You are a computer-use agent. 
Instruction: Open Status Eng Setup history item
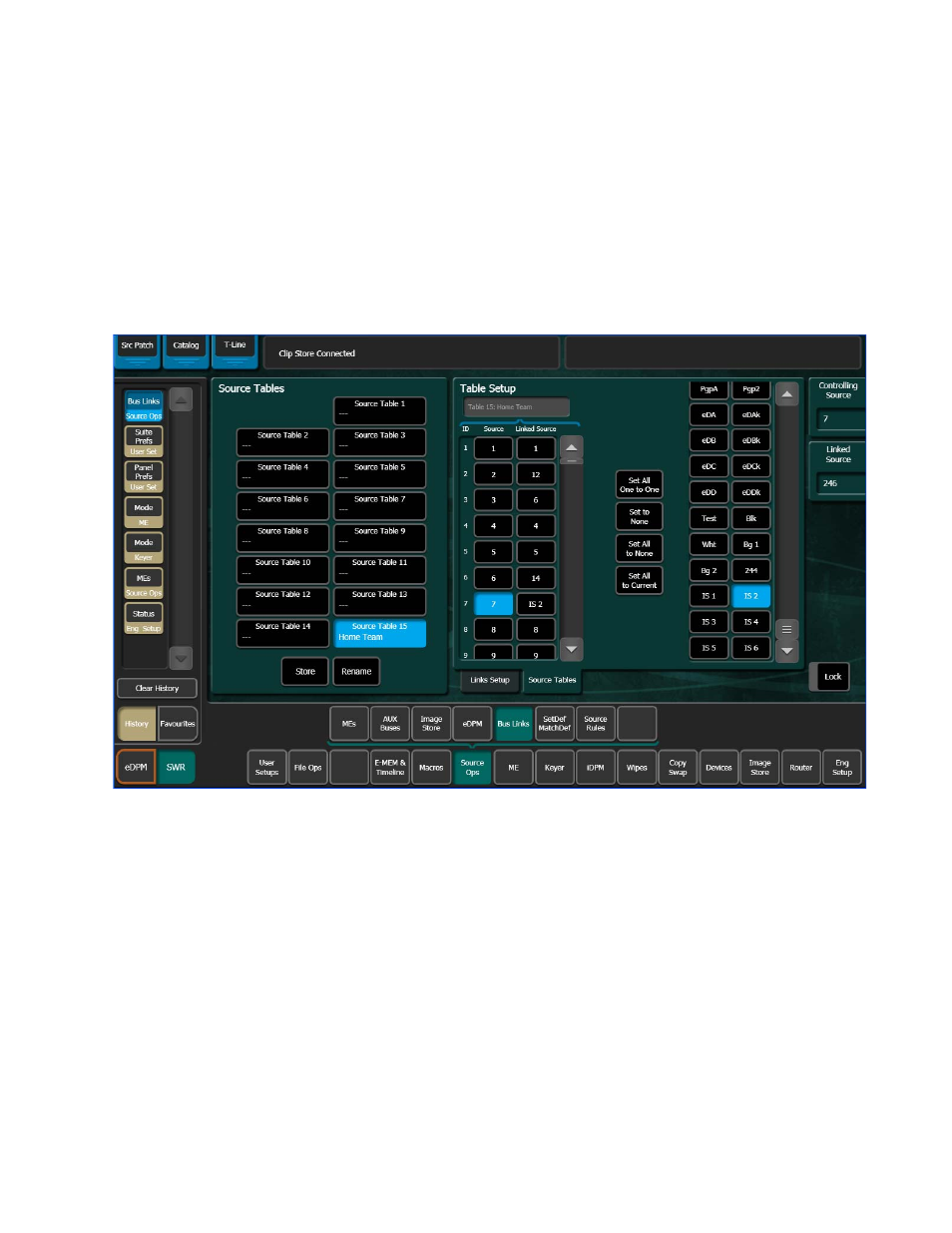(x=144, y=619)
